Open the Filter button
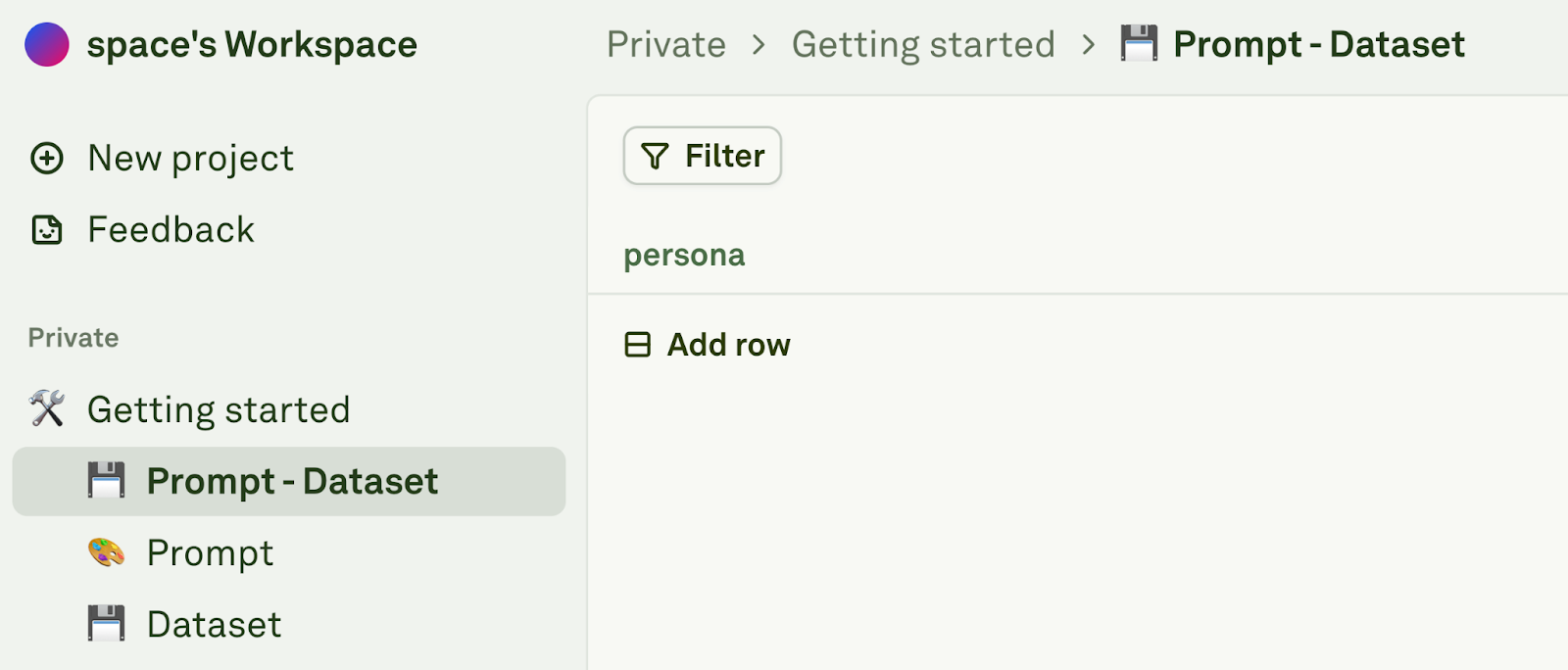The width and height of the screenshot is (1568, 670). coord(703,156)
